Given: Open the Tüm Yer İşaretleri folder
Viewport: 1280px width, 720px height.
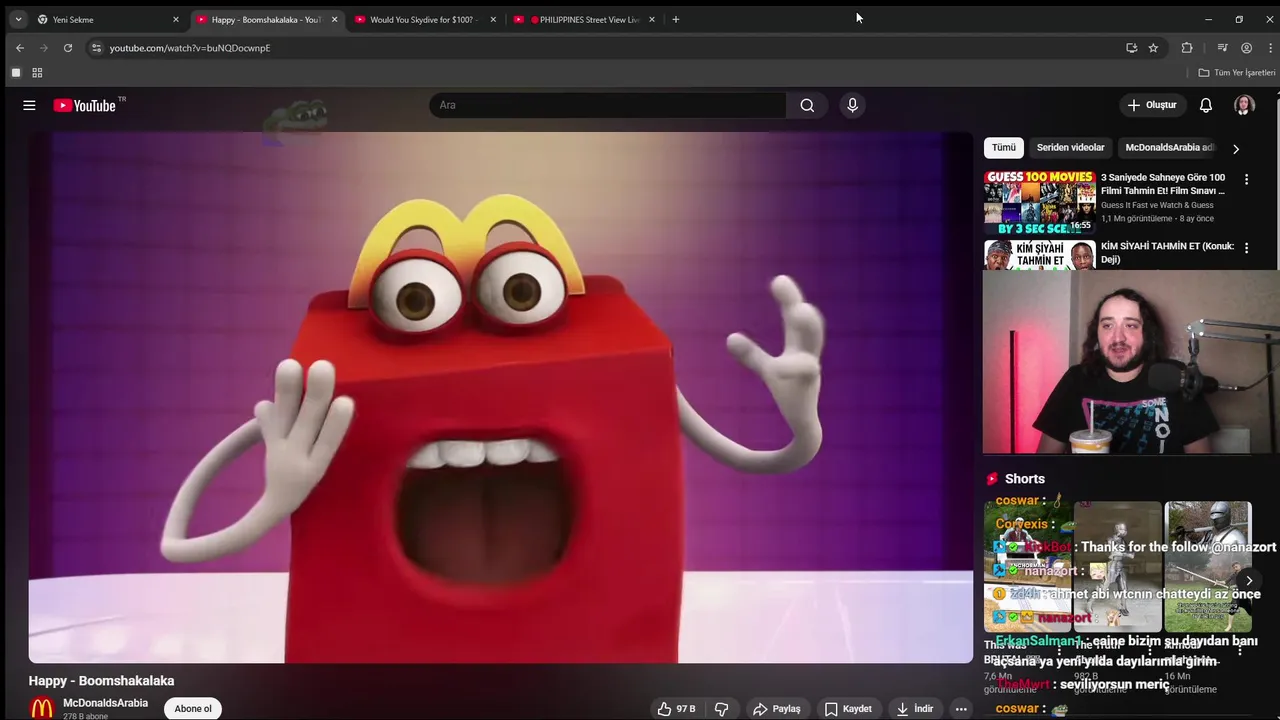Looking at the screenshot, I should (x=1237, y=73).
